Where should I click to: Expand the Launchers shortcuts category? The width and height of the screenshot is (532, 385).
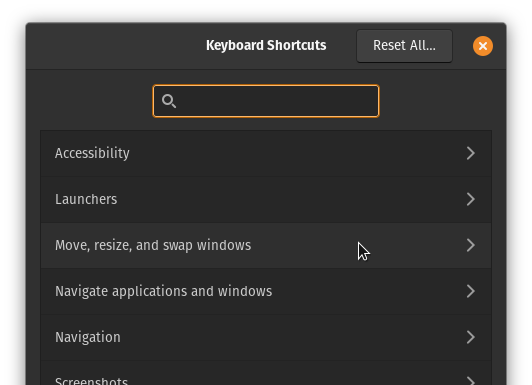coord(266,199)
